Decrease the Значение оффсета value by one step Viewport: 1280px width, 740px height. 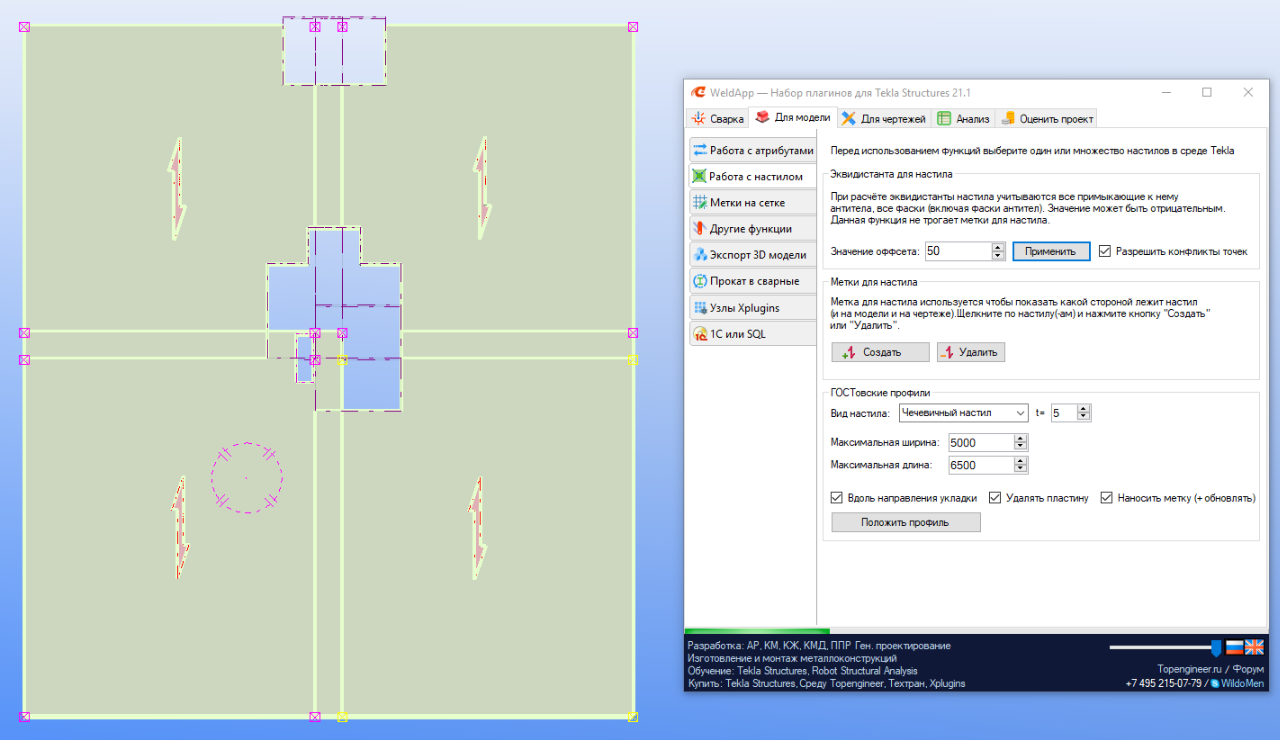click(x=997, y=256)
